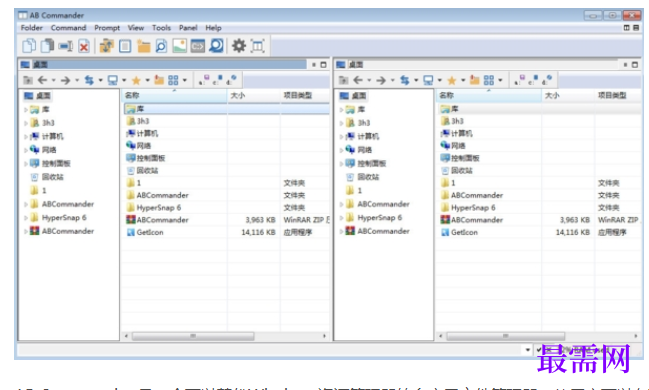Viewport: 649px width, 390px height.
Task: Open the favorites star dropdown in left panel
Action: [147, 80]
